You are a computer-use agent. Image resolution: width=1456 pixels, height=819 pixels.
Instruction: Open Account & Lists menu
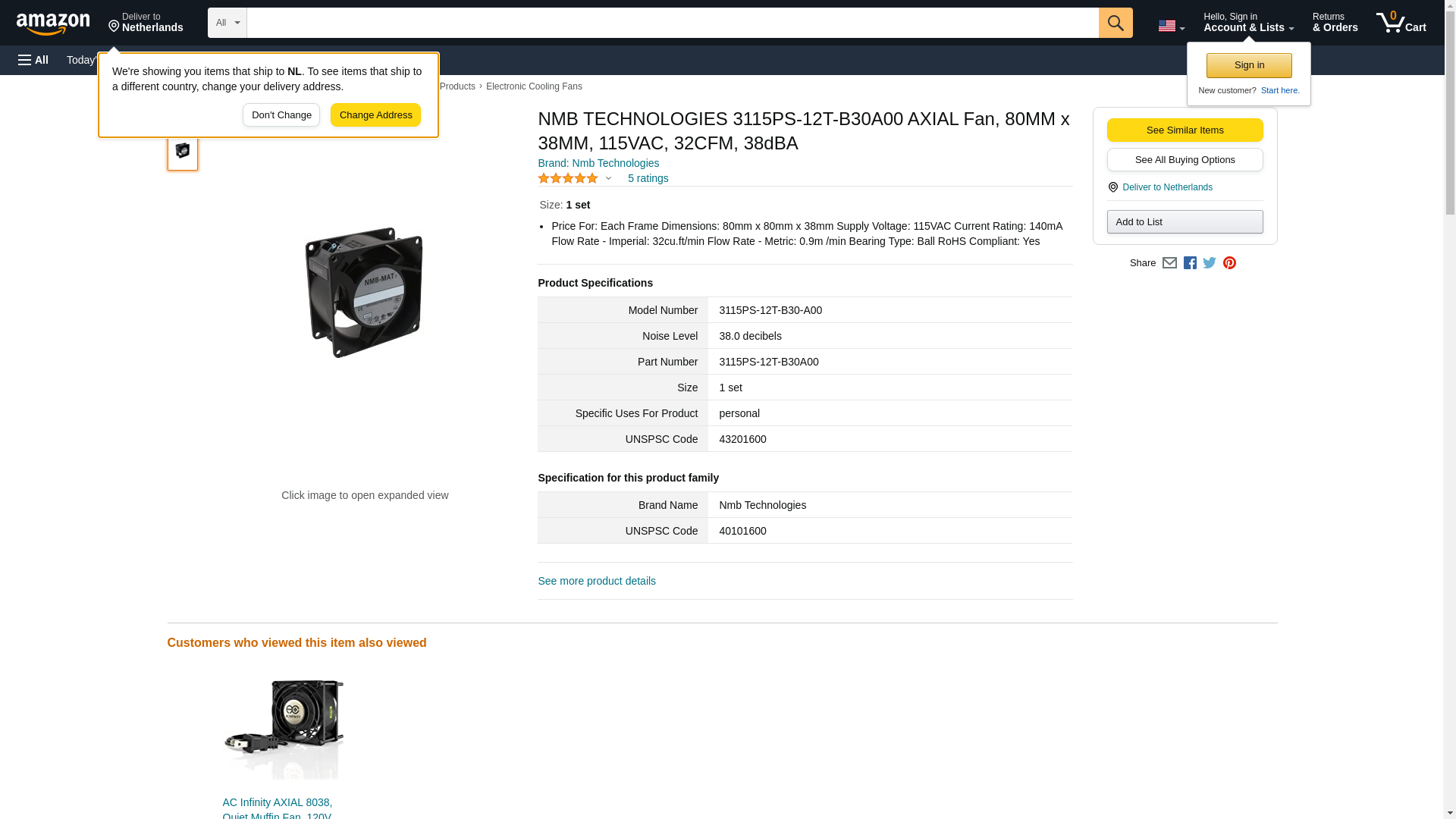coord(1248,23)
